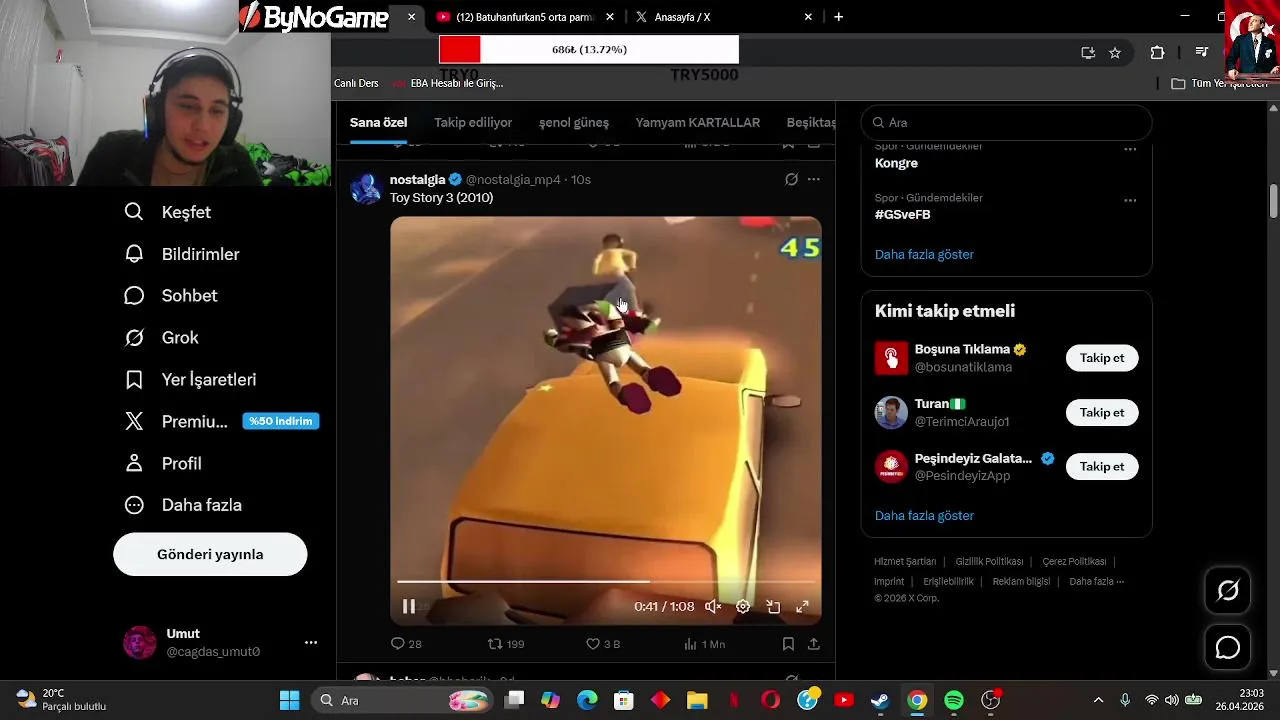Screen dimensions: 1280x720
Task: Click Gönderi yayınla button
Action: coord(210,554)
